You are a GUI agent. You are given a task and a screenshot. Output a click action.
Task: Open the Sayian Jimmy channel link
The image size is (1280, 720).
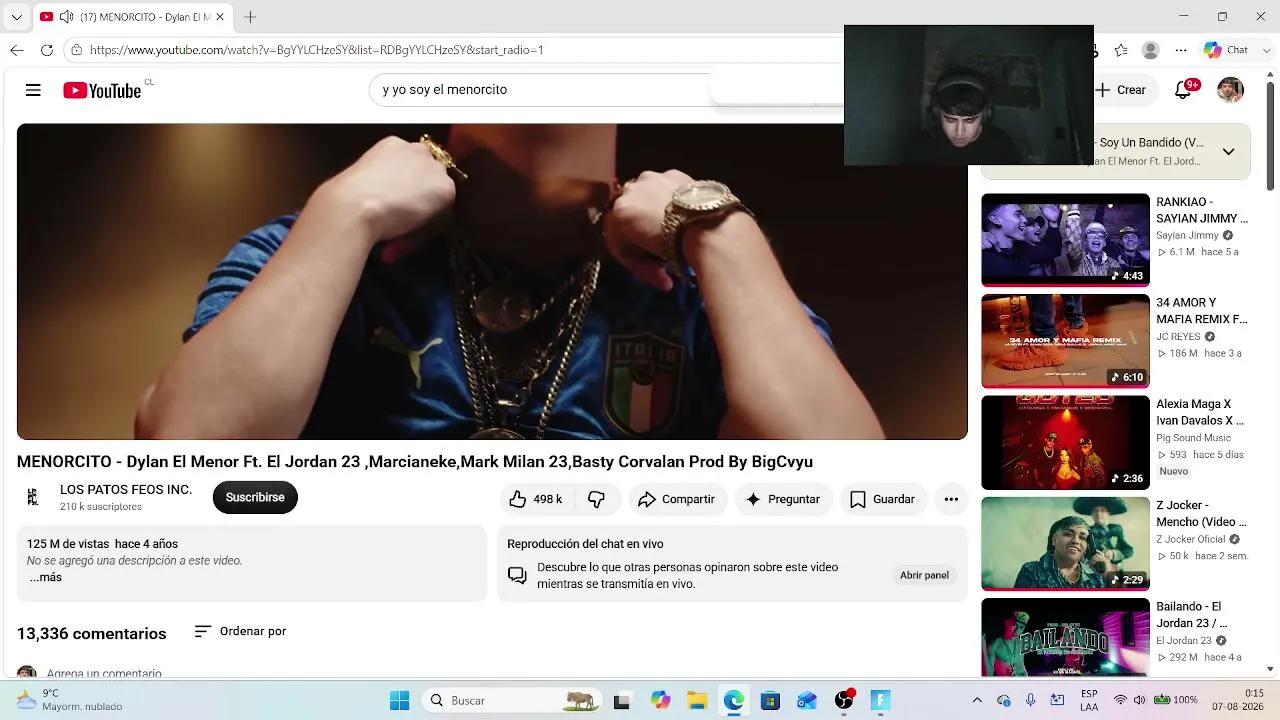1187,236
